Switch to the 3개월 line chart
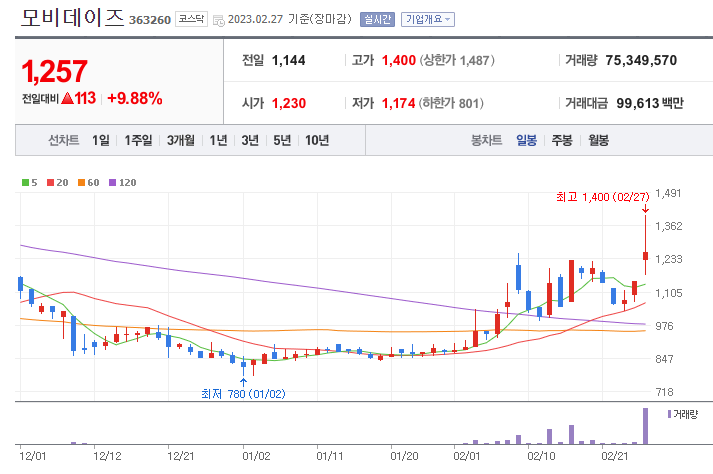The image size is (713, 474). click(x=181, y=140)
